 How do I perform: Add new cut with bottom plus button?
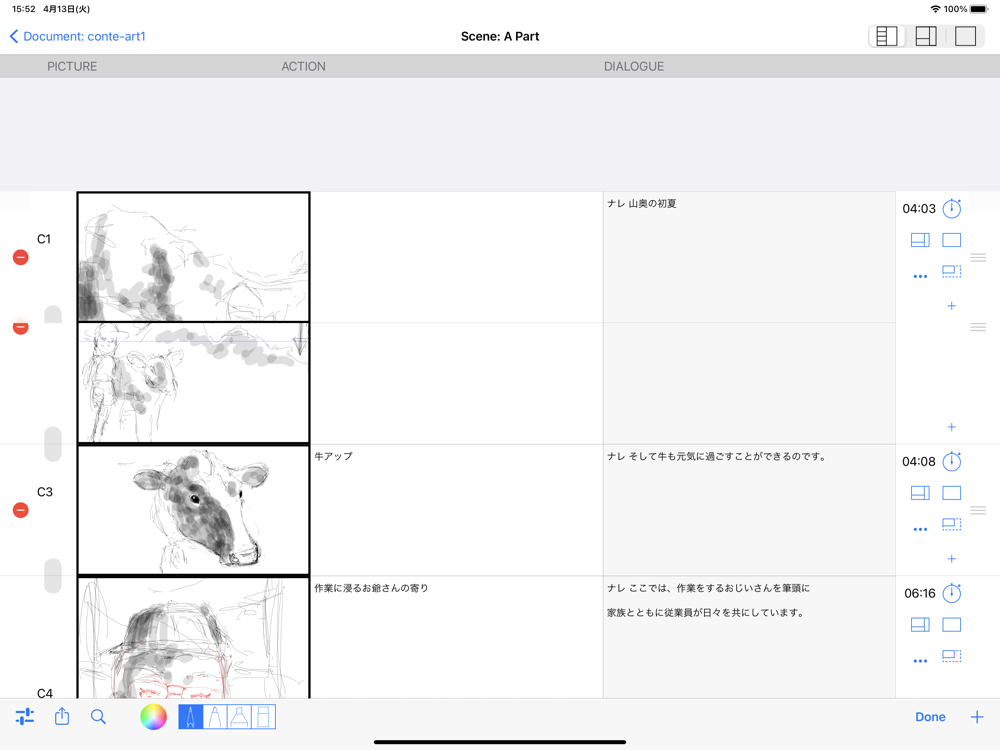click(977, 717)
